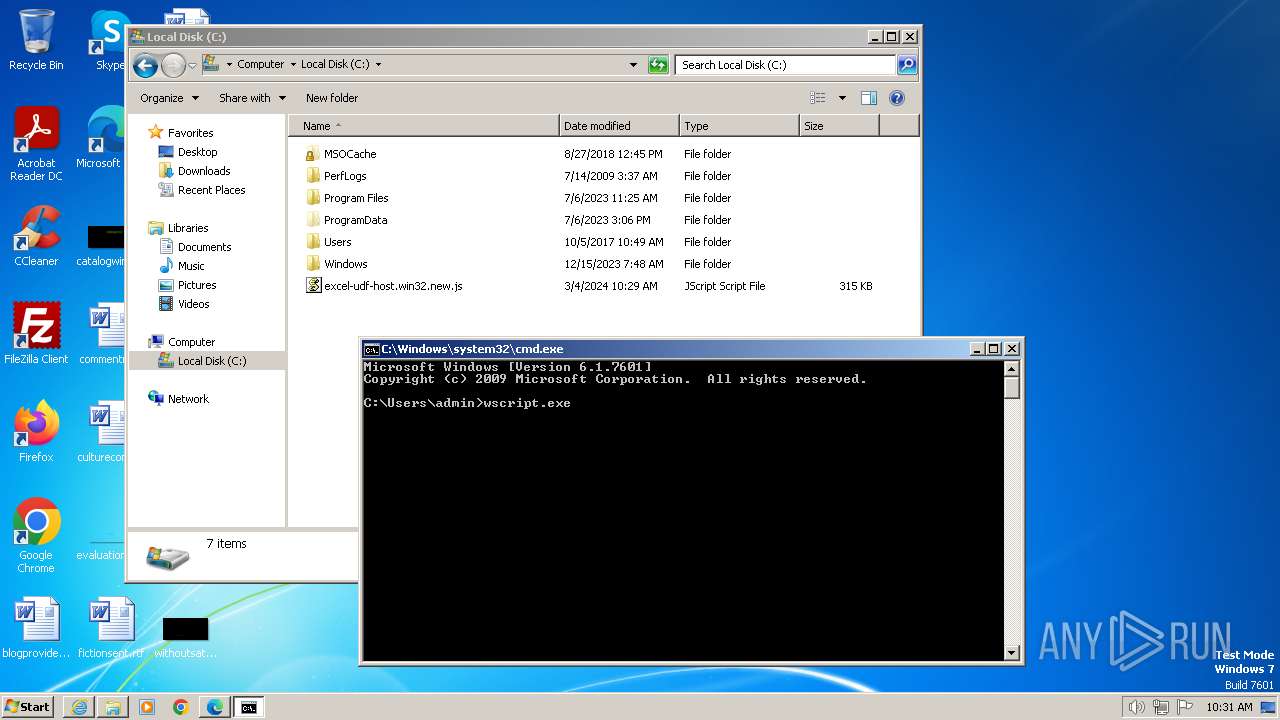
Task: Launch FileZilla Client shortcut
Action: 36,334
